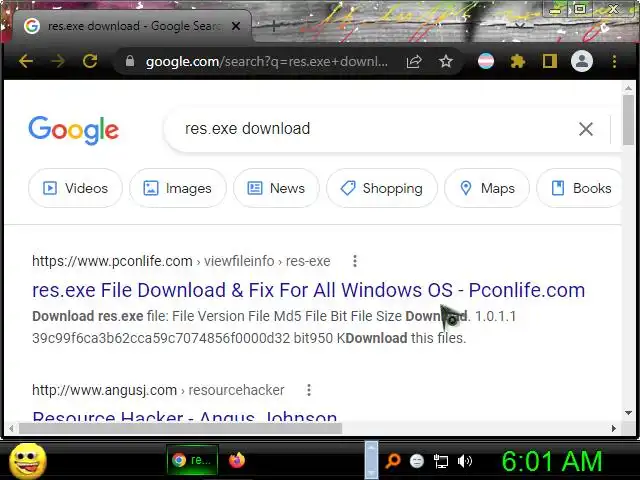Close the res.exe download Google Search tab
The height and width of the screenshot is (480, 640).
point(236,26)
